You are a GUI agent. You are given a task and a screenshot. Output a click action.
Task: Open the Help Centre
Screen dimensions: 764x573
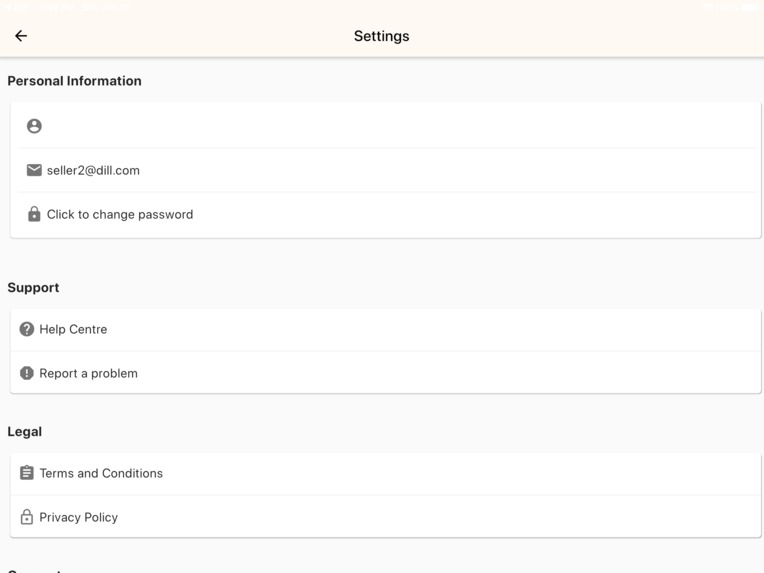(x=385, y=329)
